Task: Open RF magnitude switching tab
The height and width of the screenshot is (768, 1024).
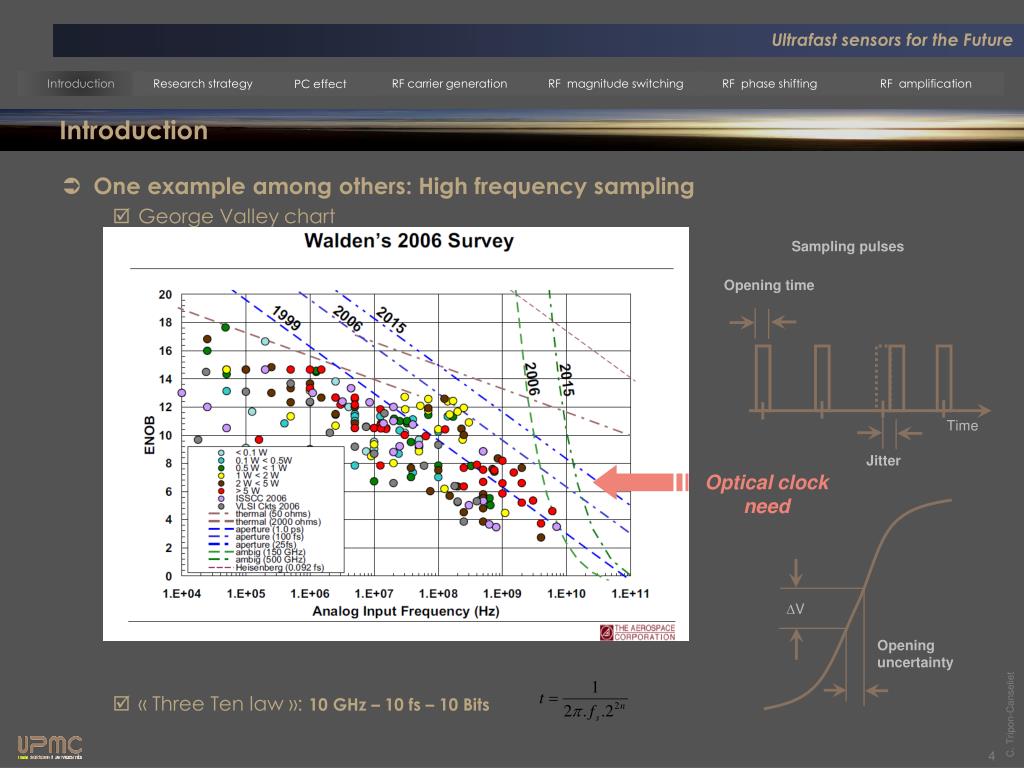Action: tap(616, 84)
